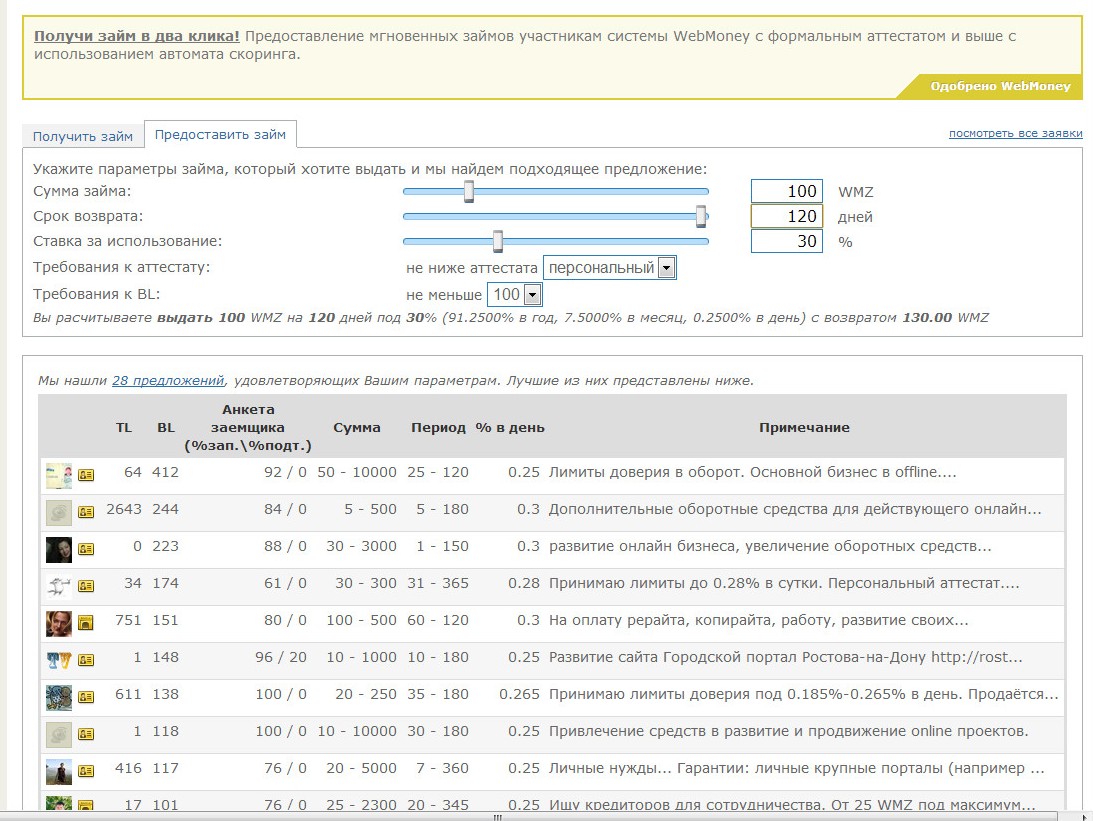View borrower avatar in the BL 118 row
This screenshot has width=1093, height=821.
(59, 734)
